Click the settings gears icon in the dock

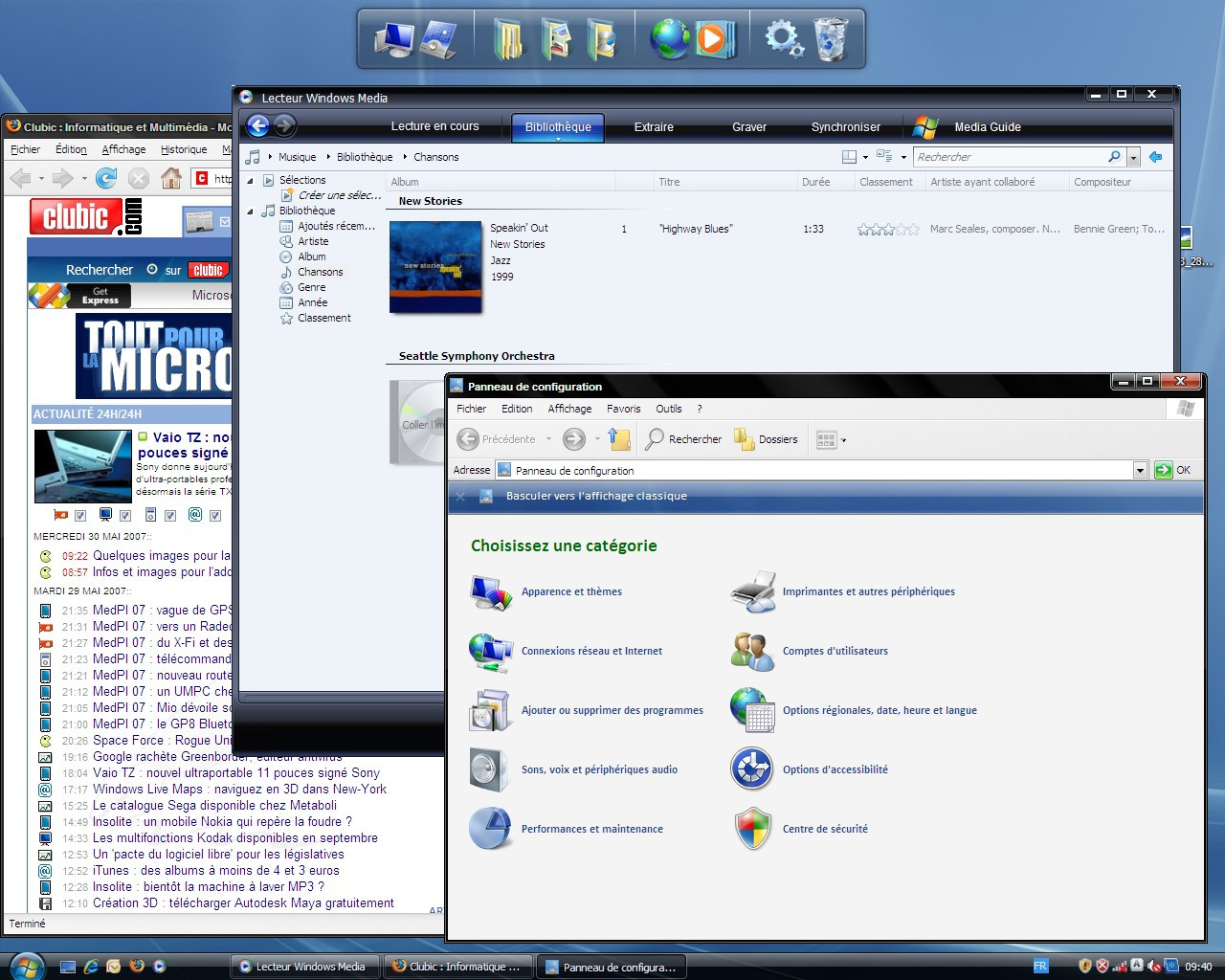(783, 39)
